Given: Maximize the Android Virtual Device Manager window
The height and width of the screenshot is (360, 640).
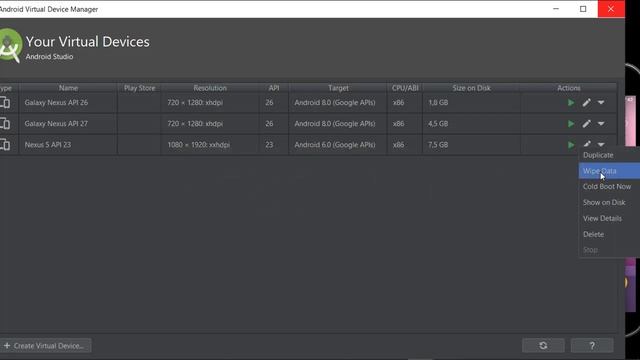Looking at the screenshot, I should 583,9.
